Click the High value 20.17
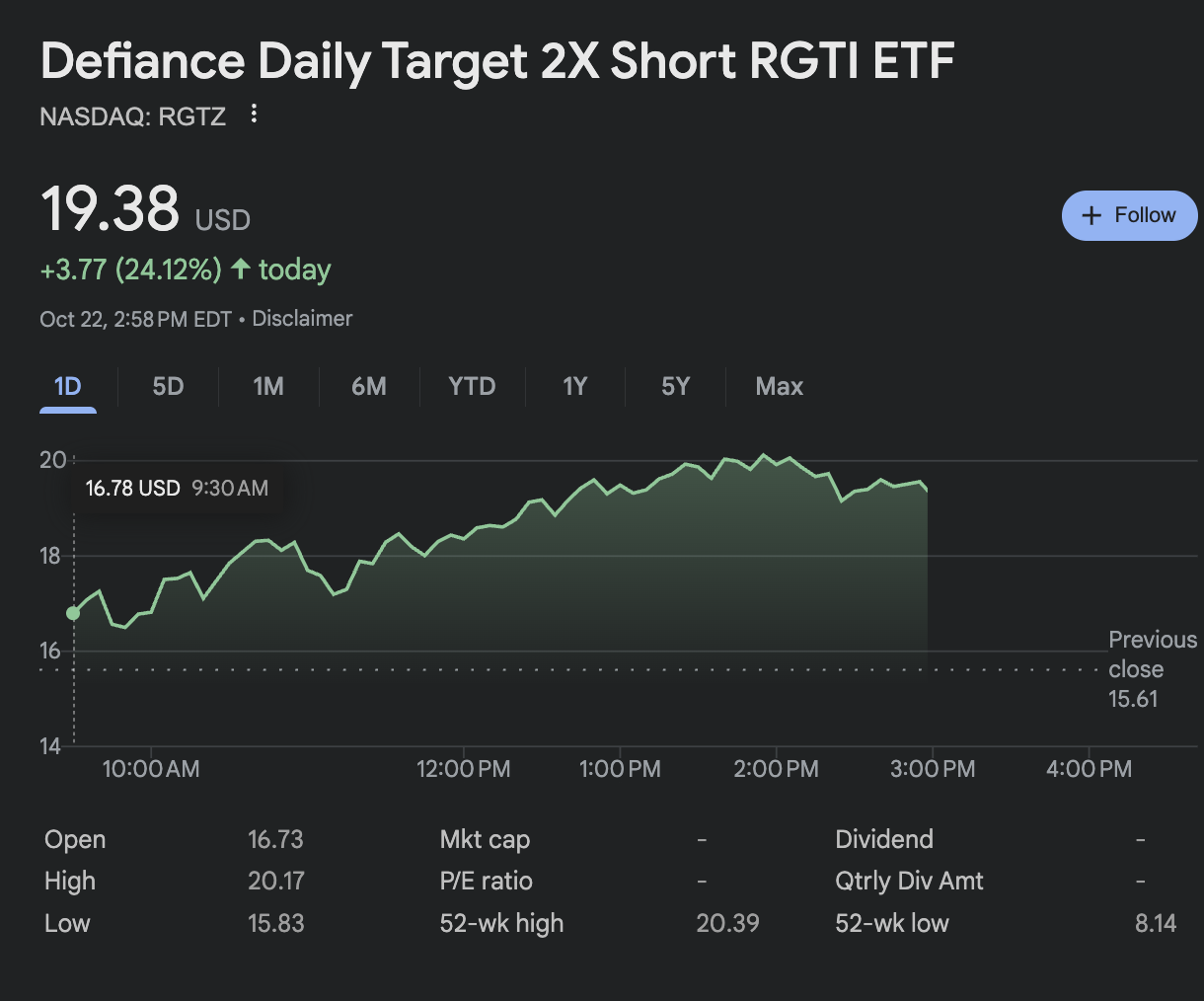The height and width of the screenshot is (1001, 1204). click(275, 881)
